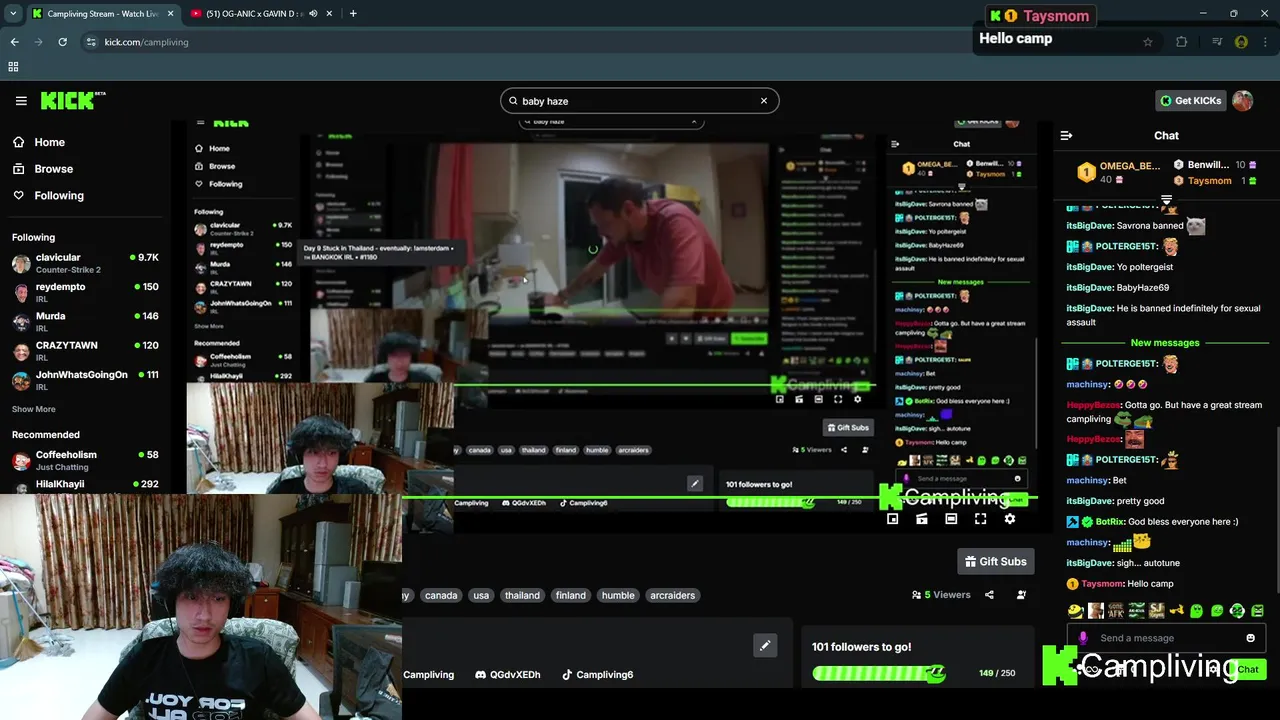Open JohnWhatsGoingOn channel in the left sidebar list
This screenshot has height=720, width=1280.
[x=85, y=380]
